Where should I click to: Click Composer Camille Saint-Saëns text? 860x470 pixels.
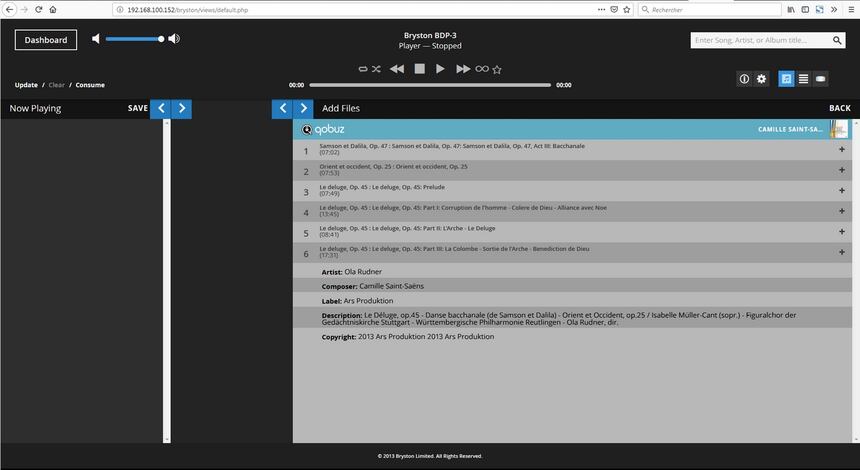(x=372, y=286)
